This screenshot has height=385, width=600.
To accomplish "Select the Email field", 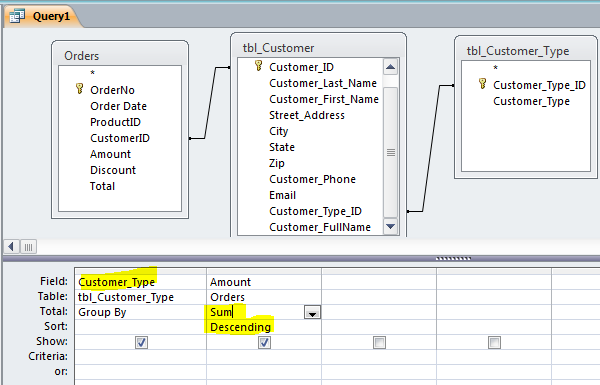I will (282, 196).
